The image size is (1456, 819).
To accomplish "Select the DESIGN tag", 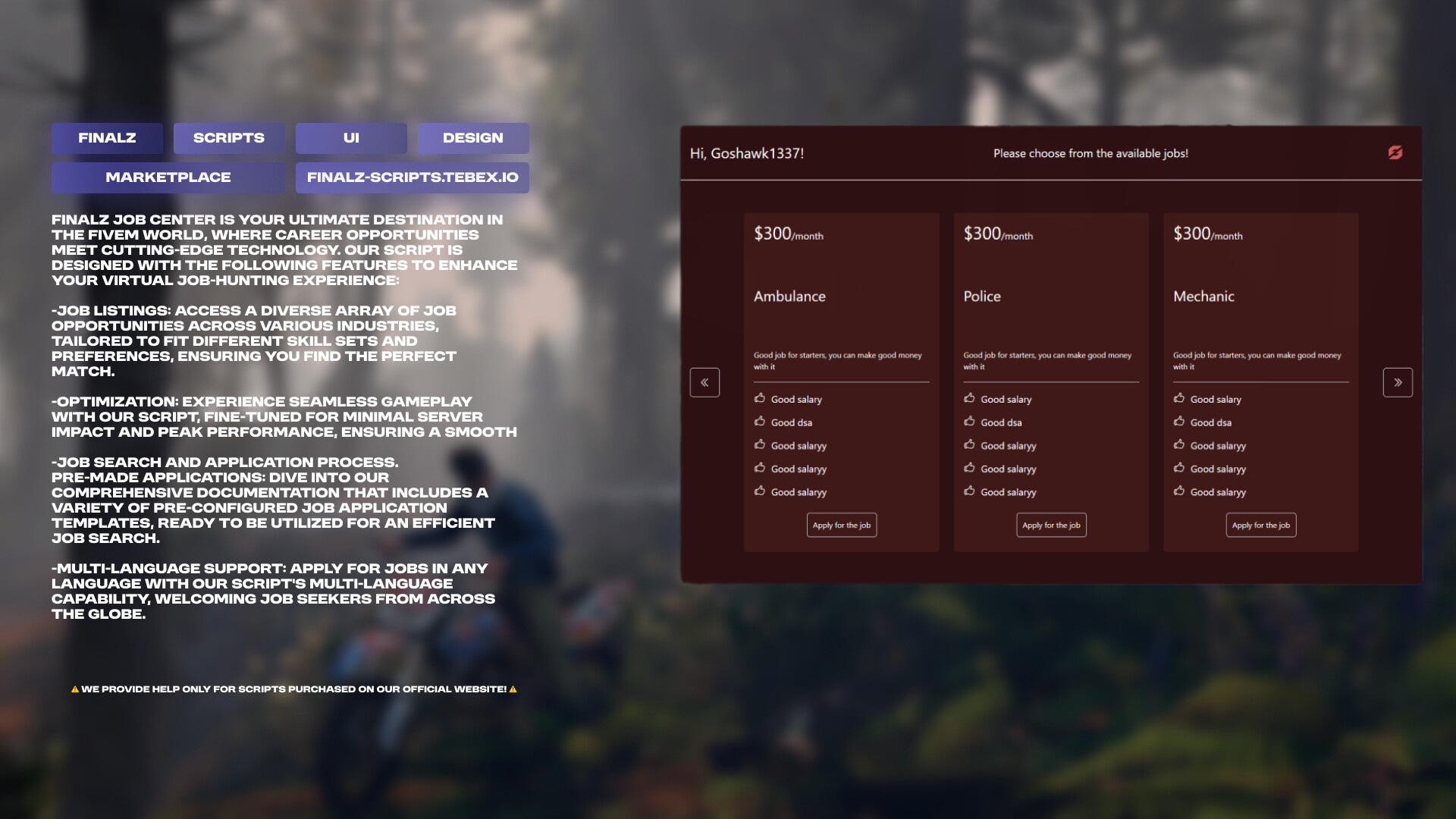I will click(x=473, y=138).
